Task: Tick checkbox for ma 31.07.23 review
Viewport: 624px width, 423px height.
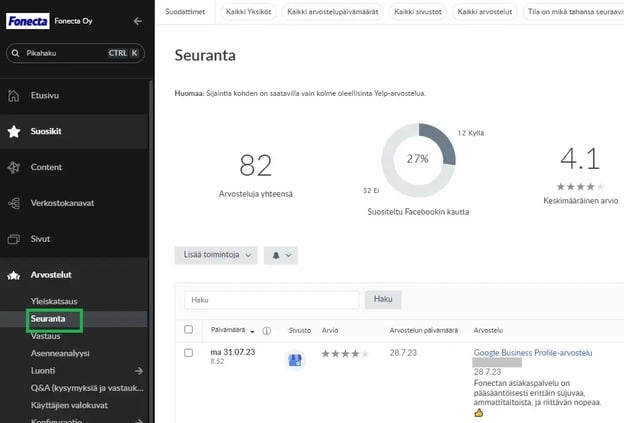Action: pos(189,353)
